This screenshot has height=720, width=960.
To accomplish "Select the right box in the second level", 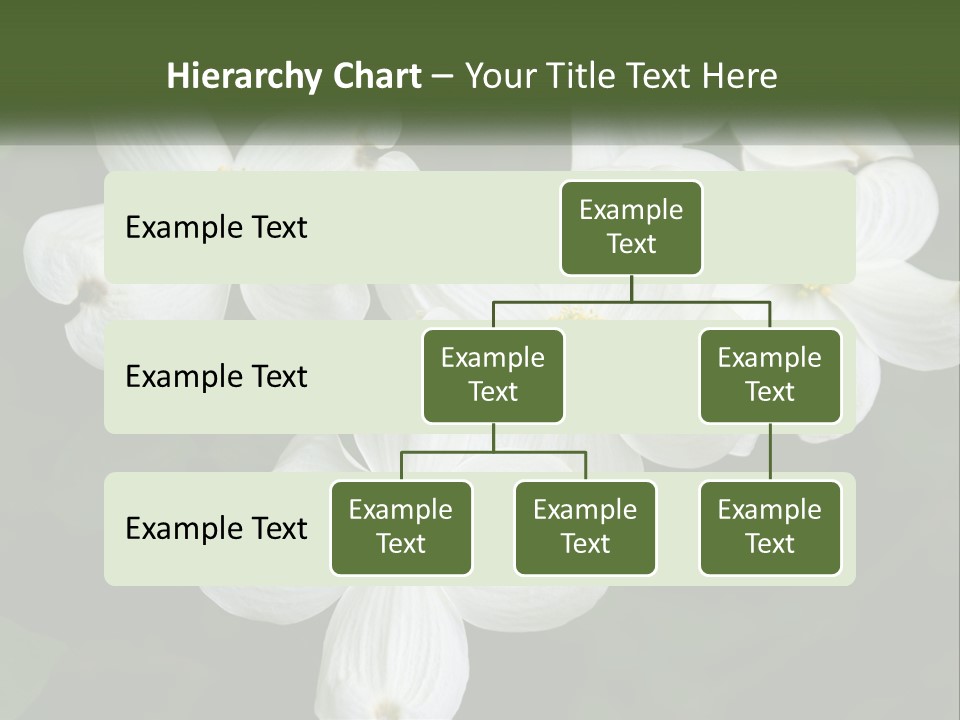I will (770, 375).
